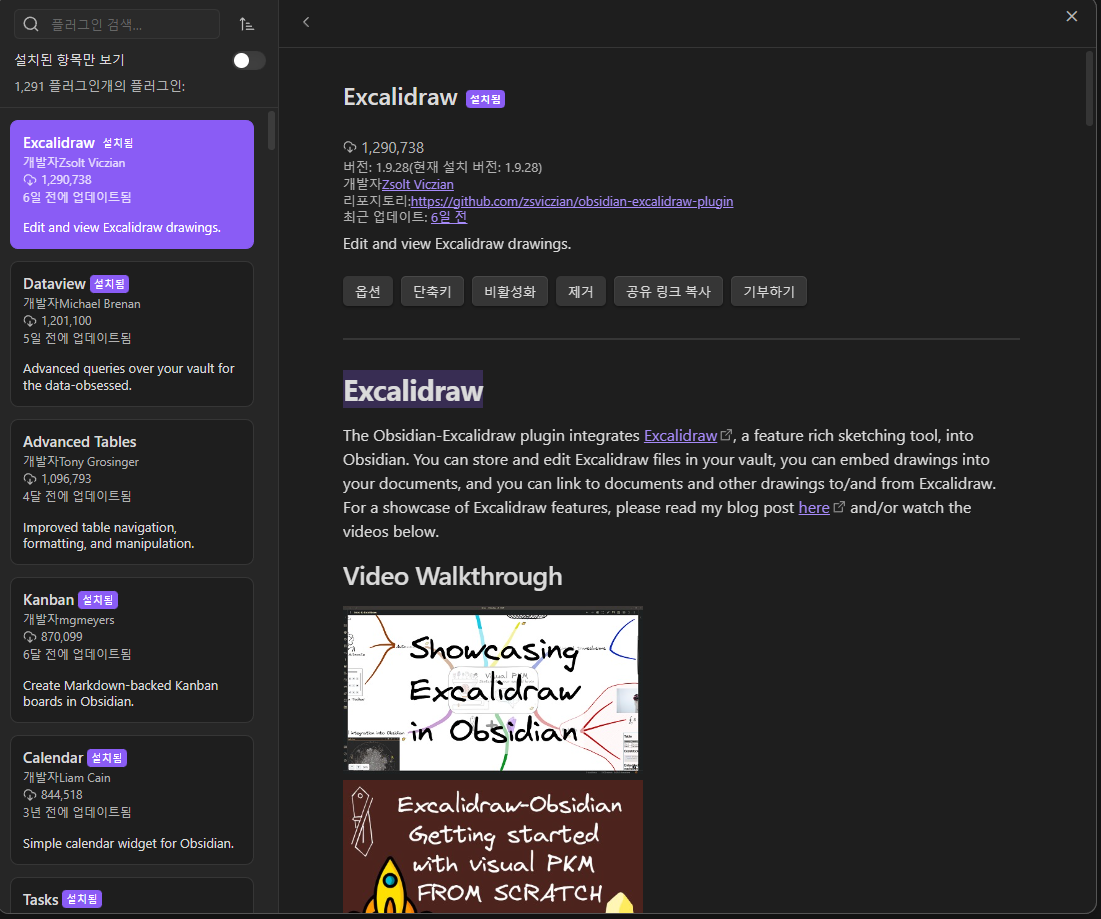Click the '1,291 플러그인개의 플러그인' count text
Image resolution: width=1101 pixels, height=919 pixels.
click(100, 86)
